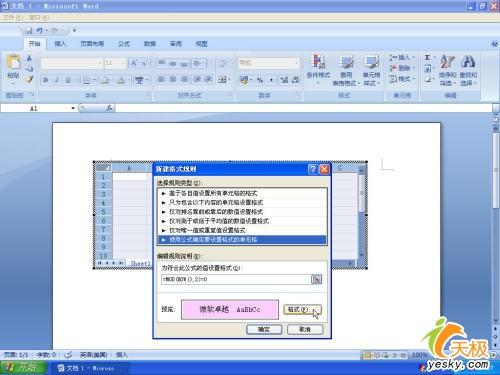Switch to the 公式 (Formulas) tab
Screen dimensions: 500x375
tap(124, 44)
